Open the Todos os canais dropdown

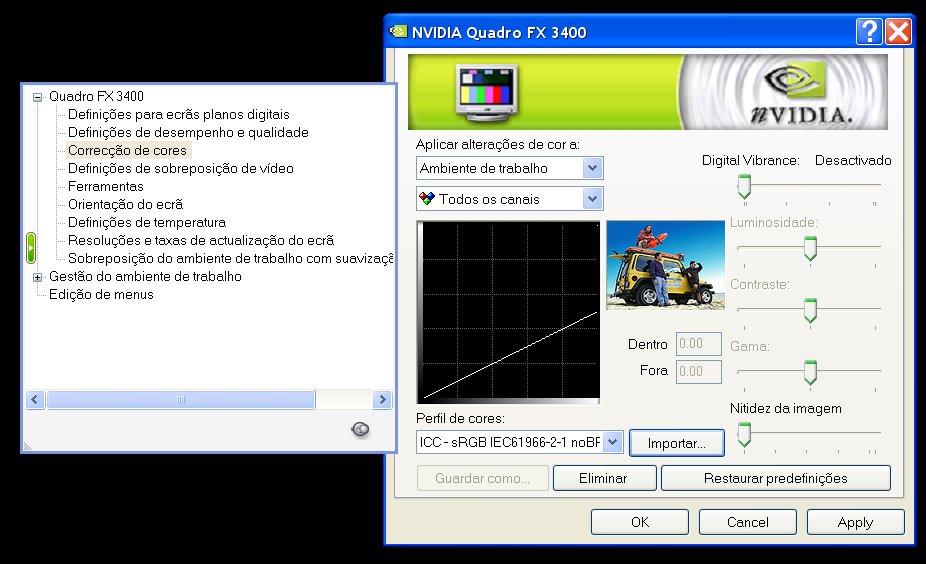coord(592,199)
